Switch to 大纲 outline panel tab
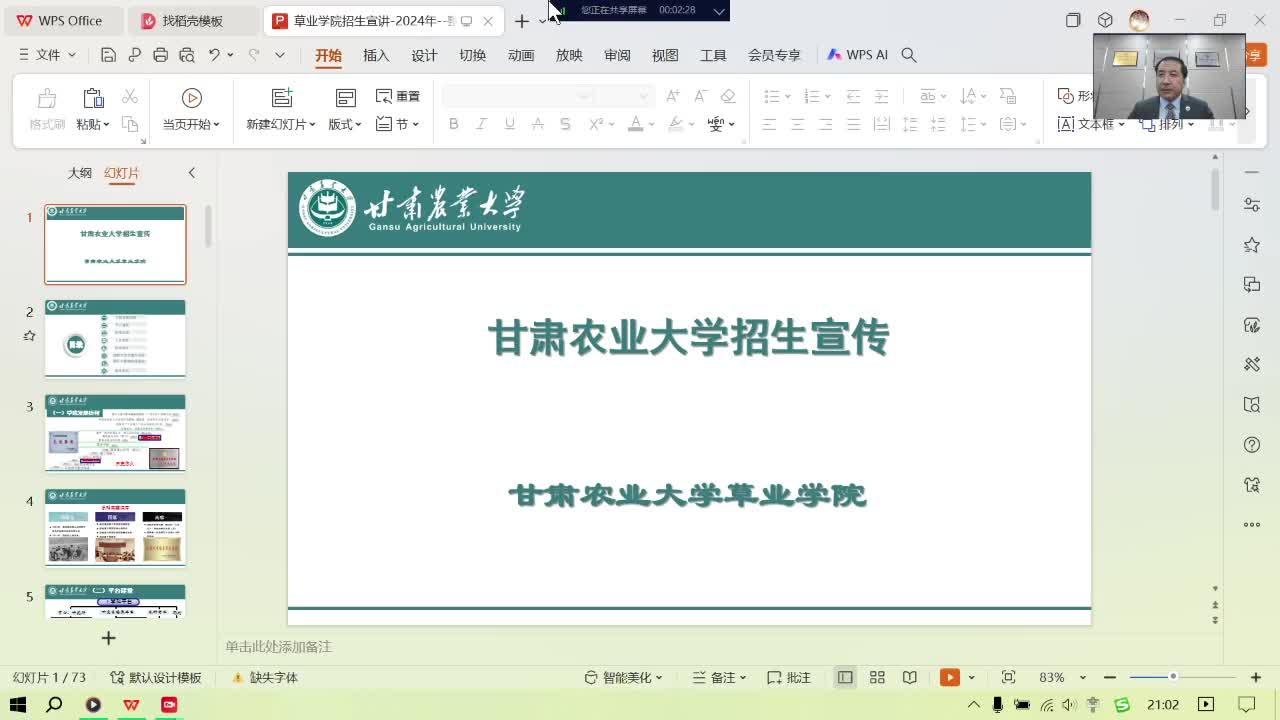The height and width of the screenshot is (720, 1280). click(x=80, y=173)
